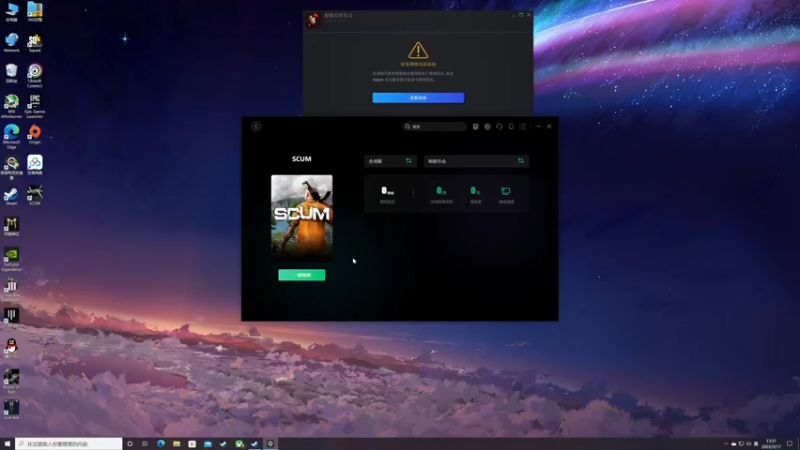This screenshot has height=450, width=800.
Task: Open the accelerator list menu icon
Action: 522,127
